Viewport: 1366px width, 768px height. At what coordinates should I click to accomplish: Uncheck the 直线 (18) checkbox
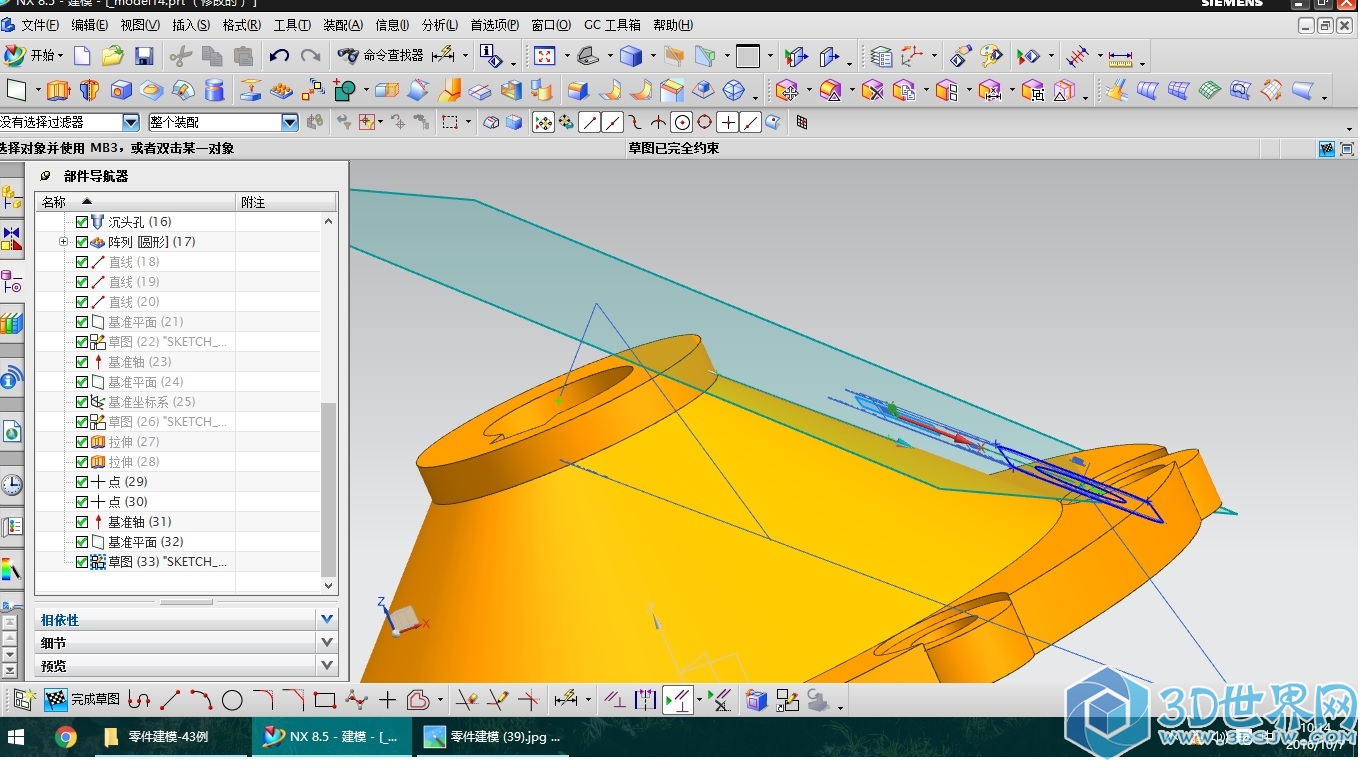click(82, 262)
